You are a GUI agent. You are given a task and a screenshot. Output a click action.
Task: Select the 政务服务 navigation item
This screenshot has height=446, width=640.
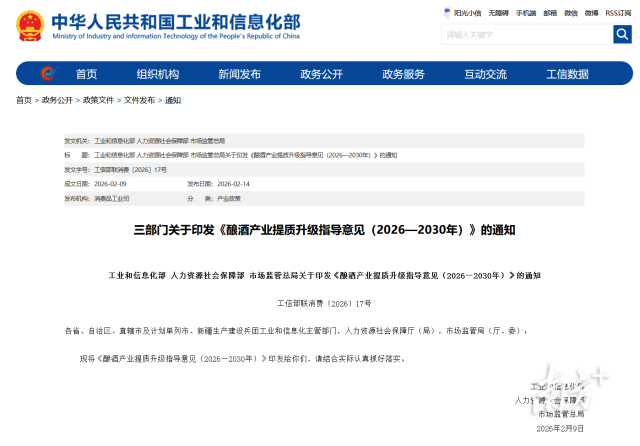pyautogui.click(x=403, y=74)
